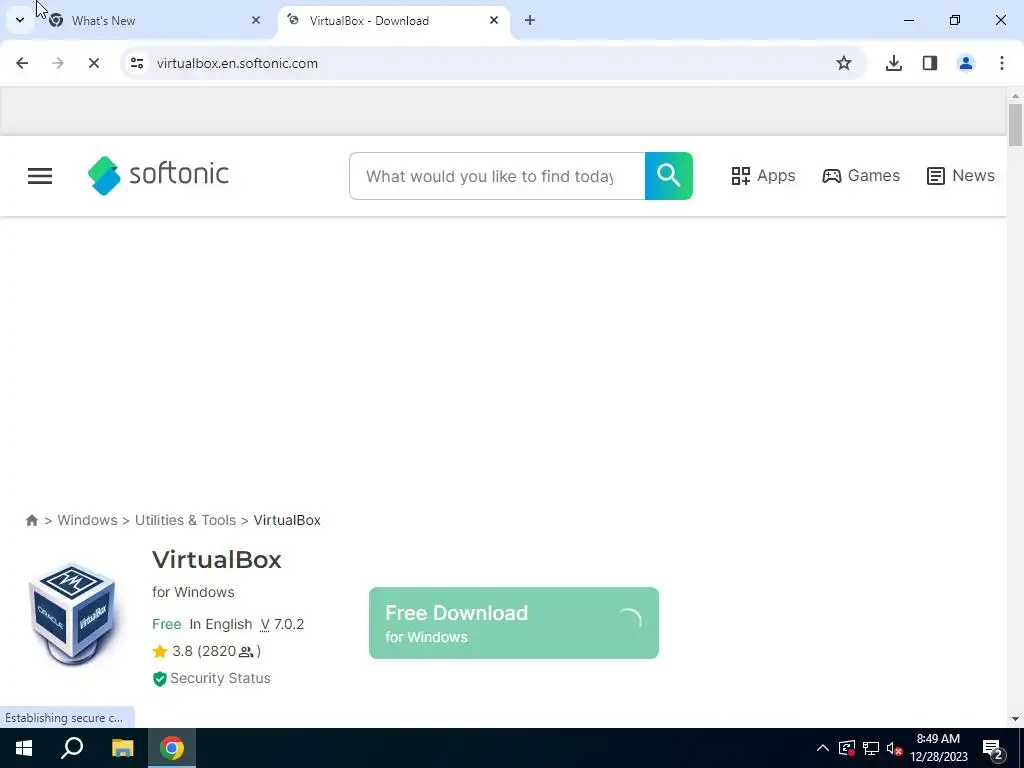The height and width of the screenshot is (768, 1024).
Task: Click the address bar URL
Action: pyautogui.click(x=237, y=63)
